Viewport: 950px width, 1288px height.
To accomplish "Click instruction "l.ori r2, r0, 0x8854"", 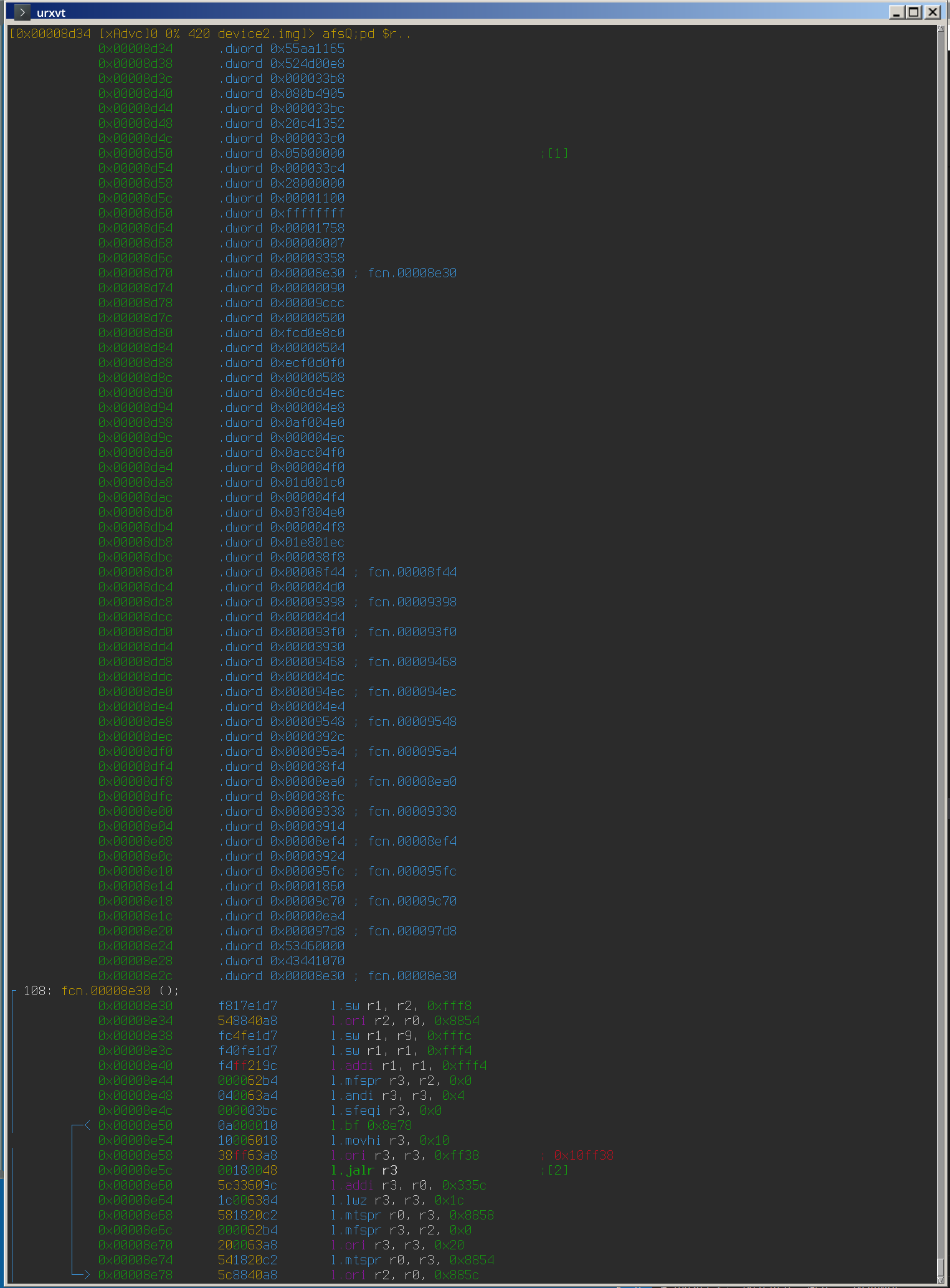I will [x=405, y=1021].
